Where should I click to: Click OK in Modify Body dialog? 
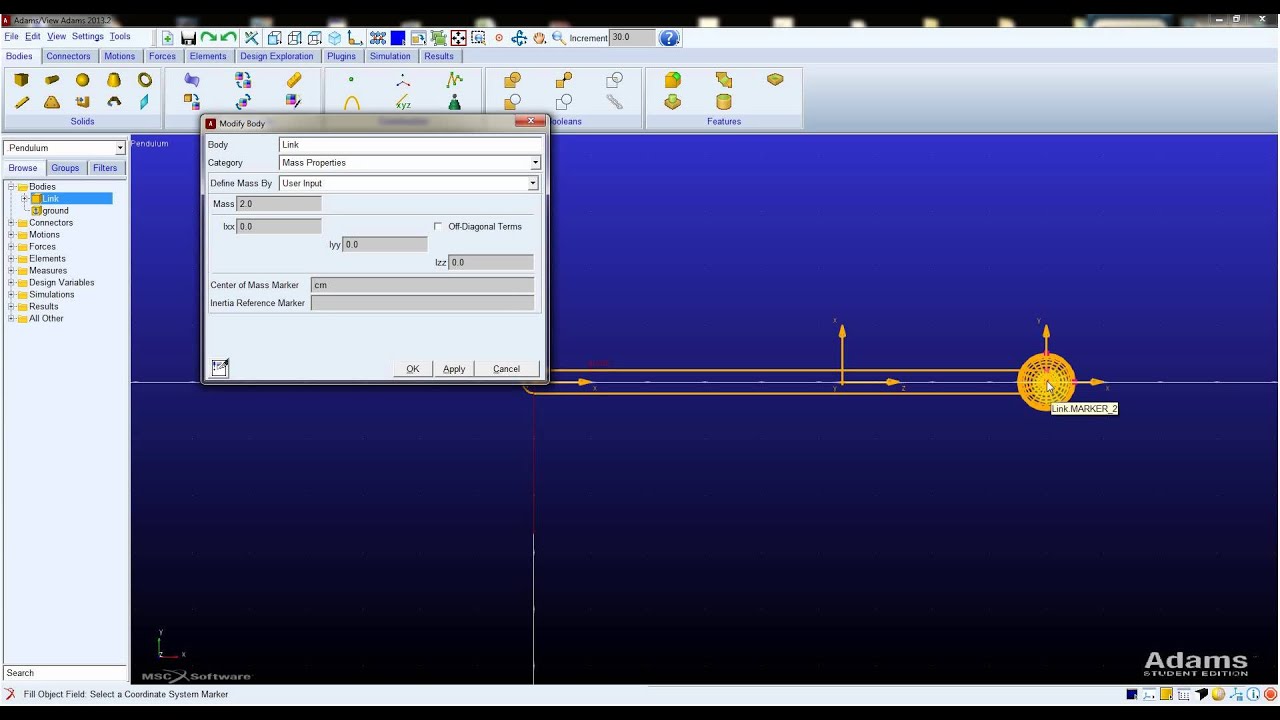click(x=413, y=369)
